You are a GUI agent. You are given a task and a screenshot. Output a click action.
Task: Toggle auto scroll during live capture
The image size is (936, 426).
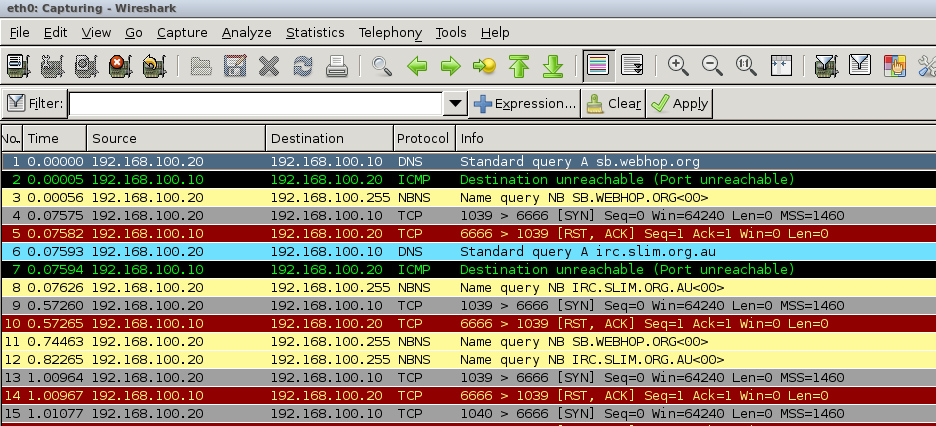tap(632, 65)
